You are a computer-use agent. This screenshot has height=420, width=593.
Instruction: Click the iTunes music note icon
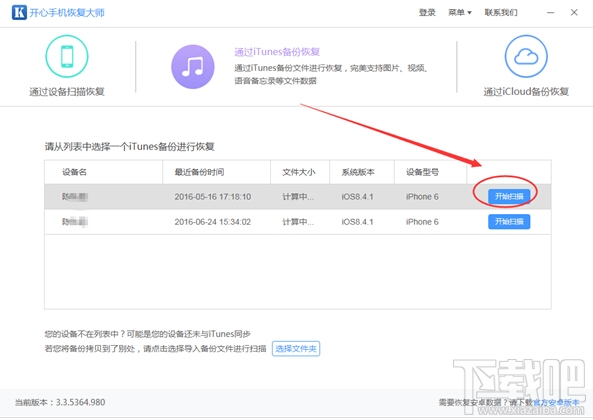click(x=193, y=67)
